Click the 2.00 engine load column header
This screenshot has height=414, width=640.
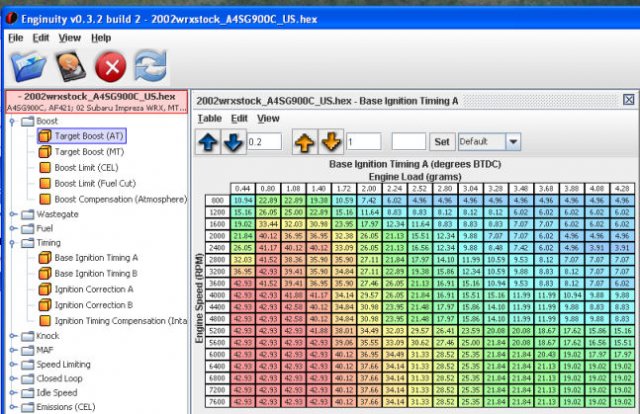click(x=369, y=189)
